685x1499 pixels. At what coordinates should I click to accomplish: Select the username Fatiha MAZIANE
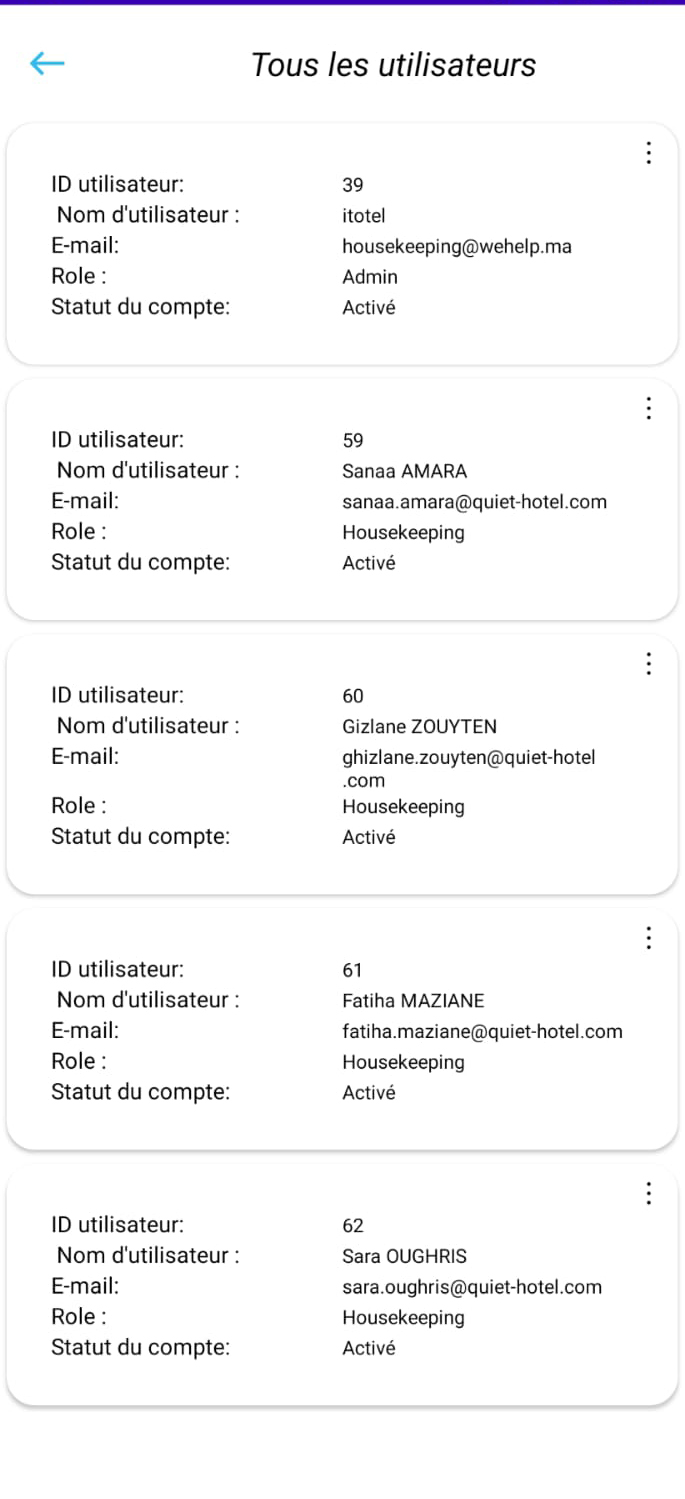pyautogui.click(x=413, y=1001)
